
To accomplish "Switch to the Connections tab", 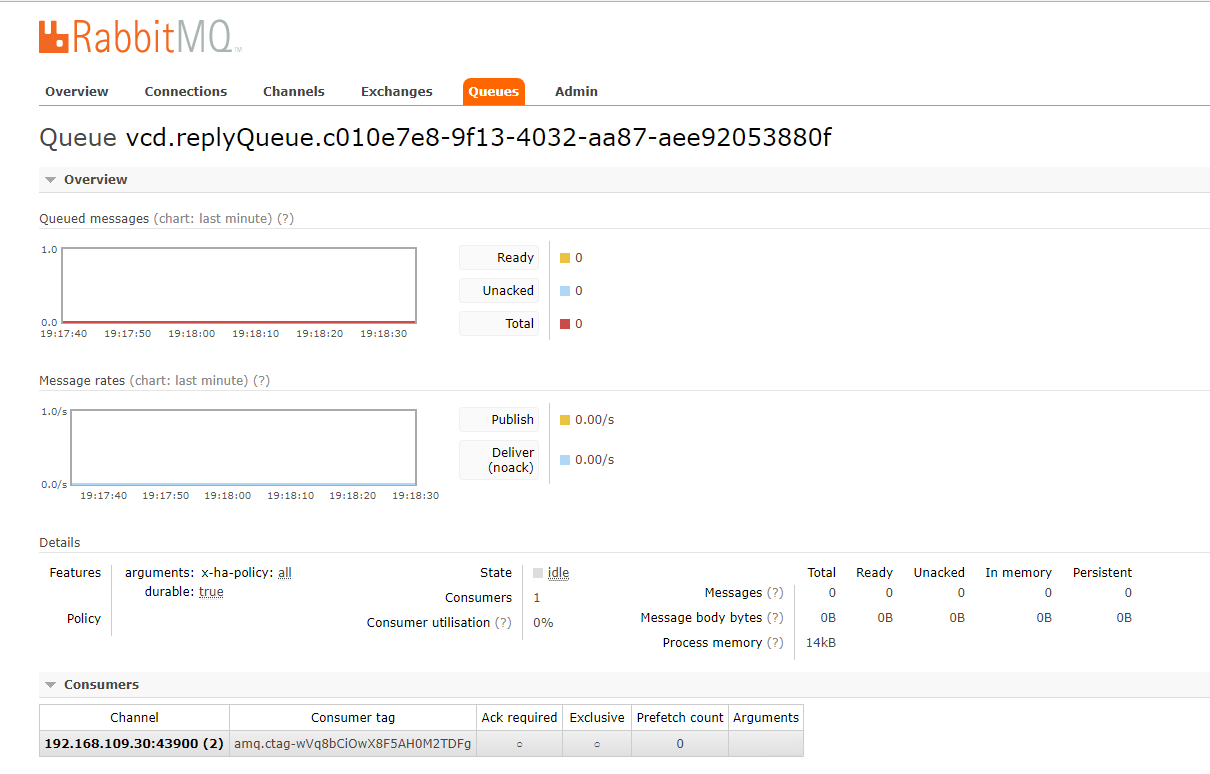I will coord(186,91).
